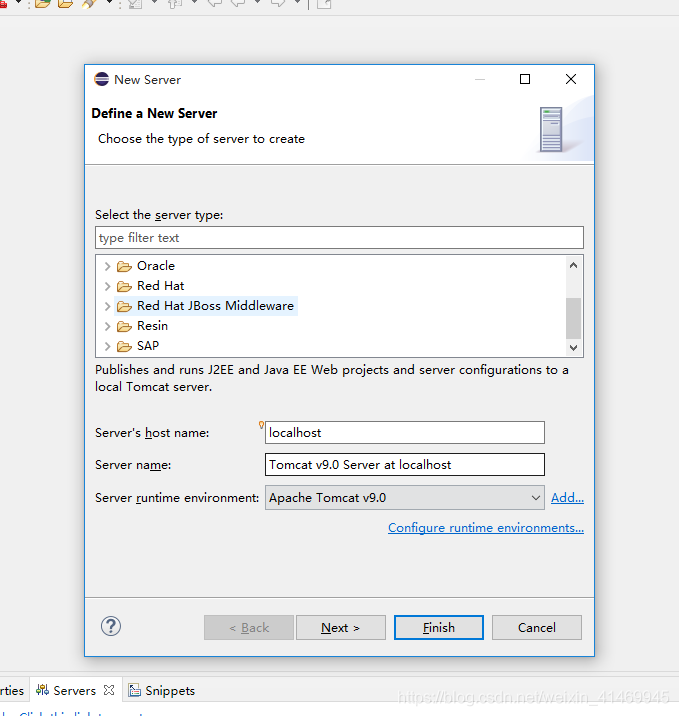Select the SAP row
Screen dimensions: 679x716
click(148, 346)
